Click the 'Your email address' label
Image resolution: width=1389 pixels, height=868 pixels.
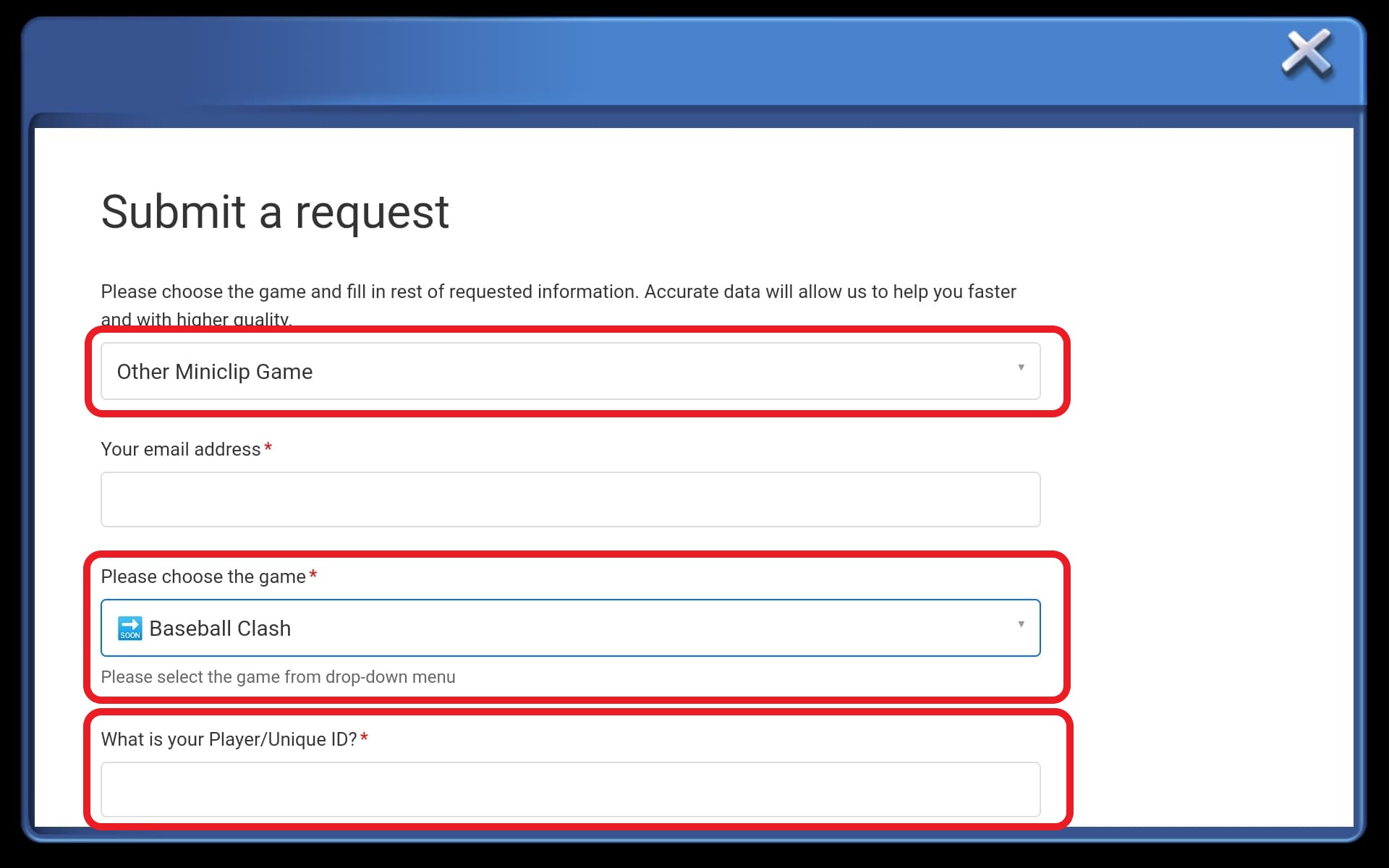181,449
